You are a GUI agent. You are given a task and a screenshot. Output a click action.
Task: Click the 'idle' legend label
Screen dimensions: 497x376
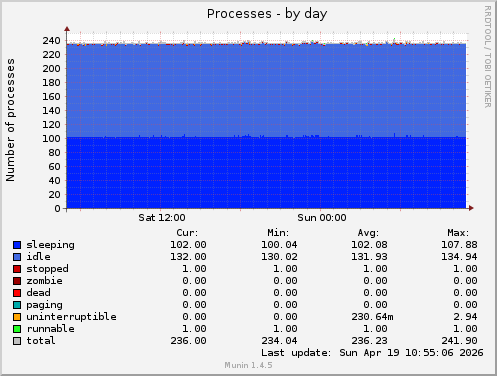[38, 257]
